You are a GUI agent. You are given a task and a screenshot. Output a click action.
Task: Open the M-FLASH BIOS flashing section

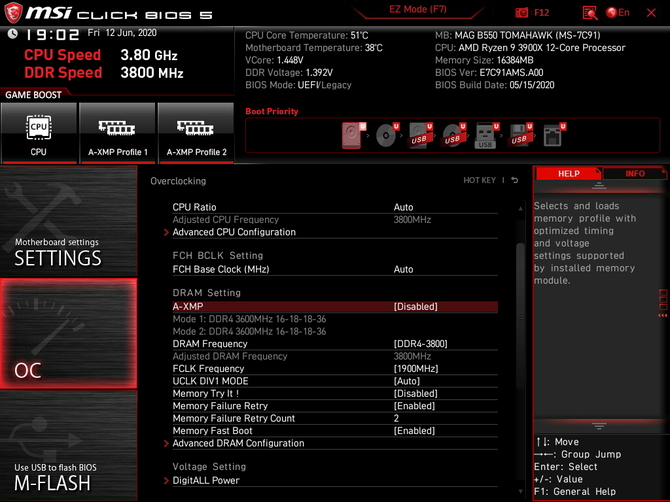click(68, 446)
